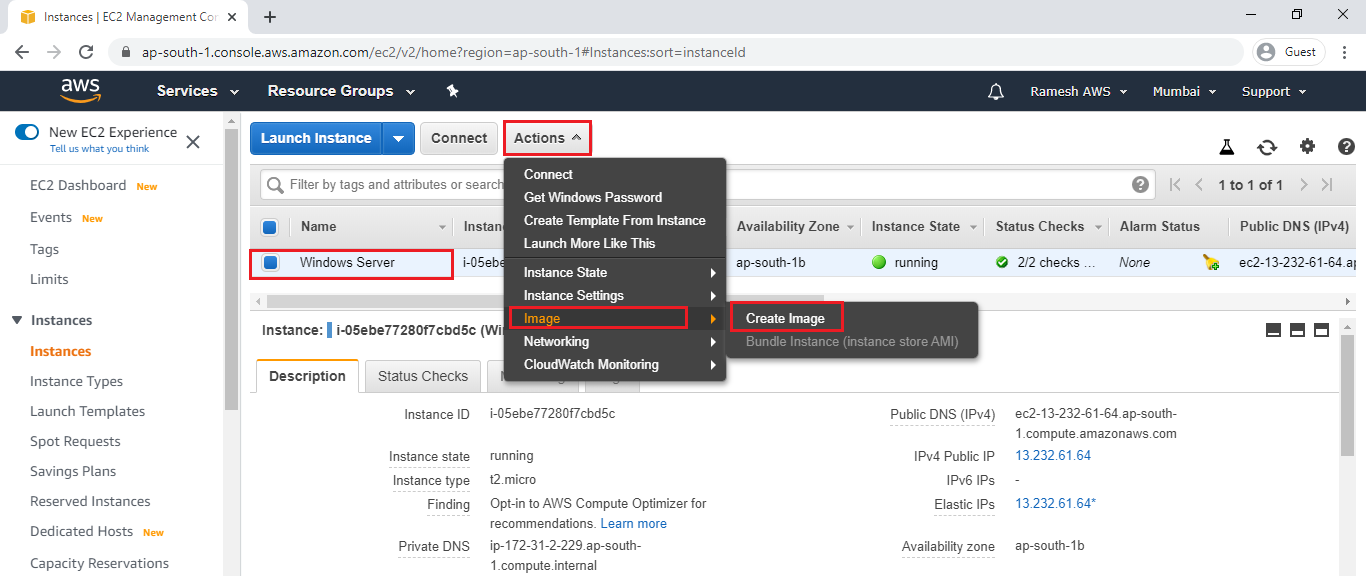Screen dimensions: 1366x576
Task: Minimize the details pane with smallest pane icon
Action: (1274, 330)
